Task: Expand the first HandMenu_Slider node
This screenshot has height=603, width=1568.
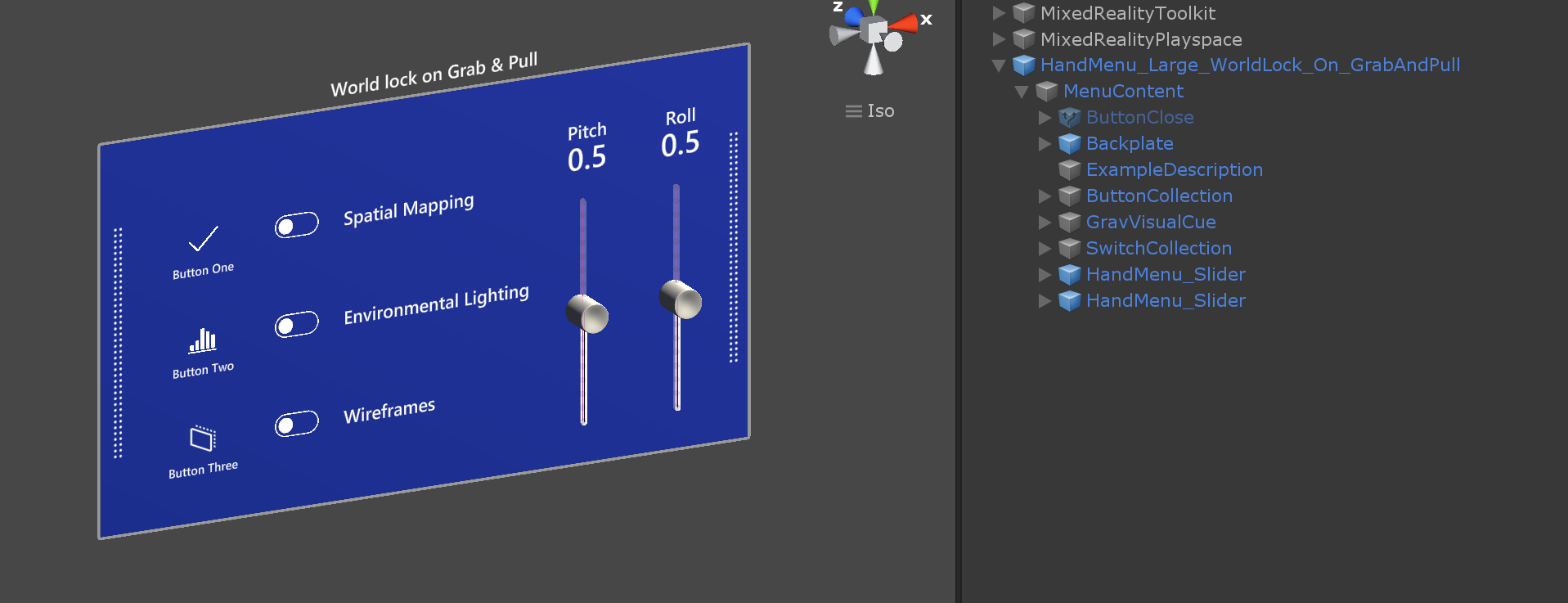Action: (1045, 275)
